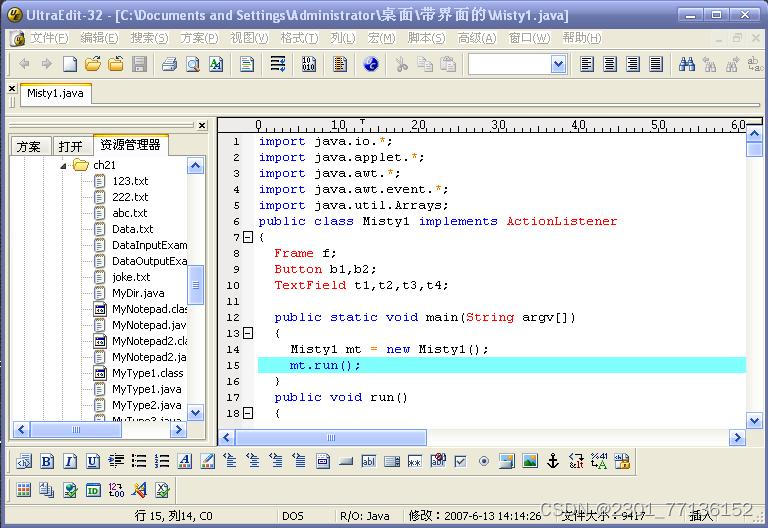Collapse code fold at line 13
This screenshot has height=528, width=768.
pyautogui.click(x=248, y=334)
